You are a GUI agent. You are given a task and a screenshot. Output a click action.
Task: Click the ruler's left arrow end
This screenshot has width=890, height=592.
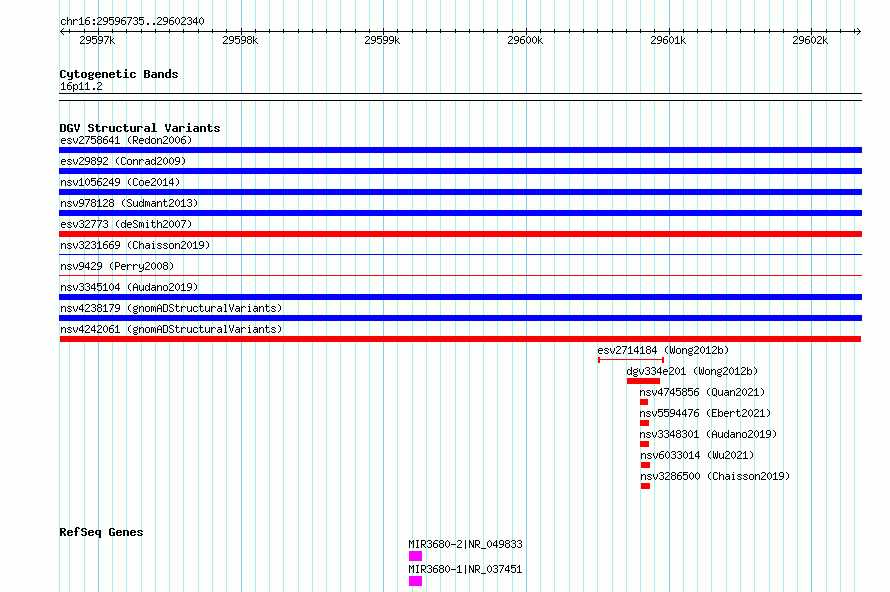[x=62, y=32]
